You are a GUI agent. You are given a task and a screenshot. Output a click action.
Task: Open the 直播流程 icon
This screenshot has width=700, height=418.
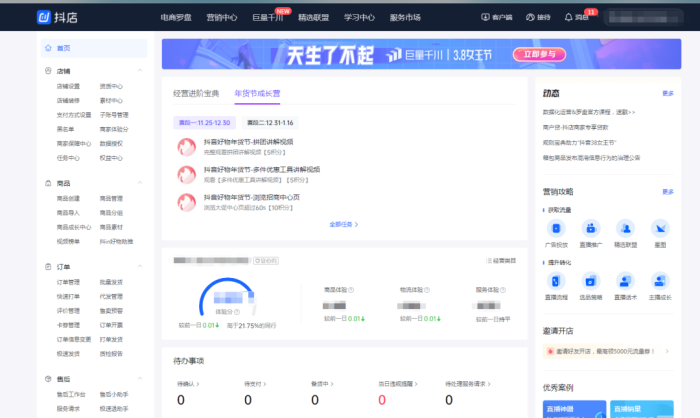tap(556, 281)
